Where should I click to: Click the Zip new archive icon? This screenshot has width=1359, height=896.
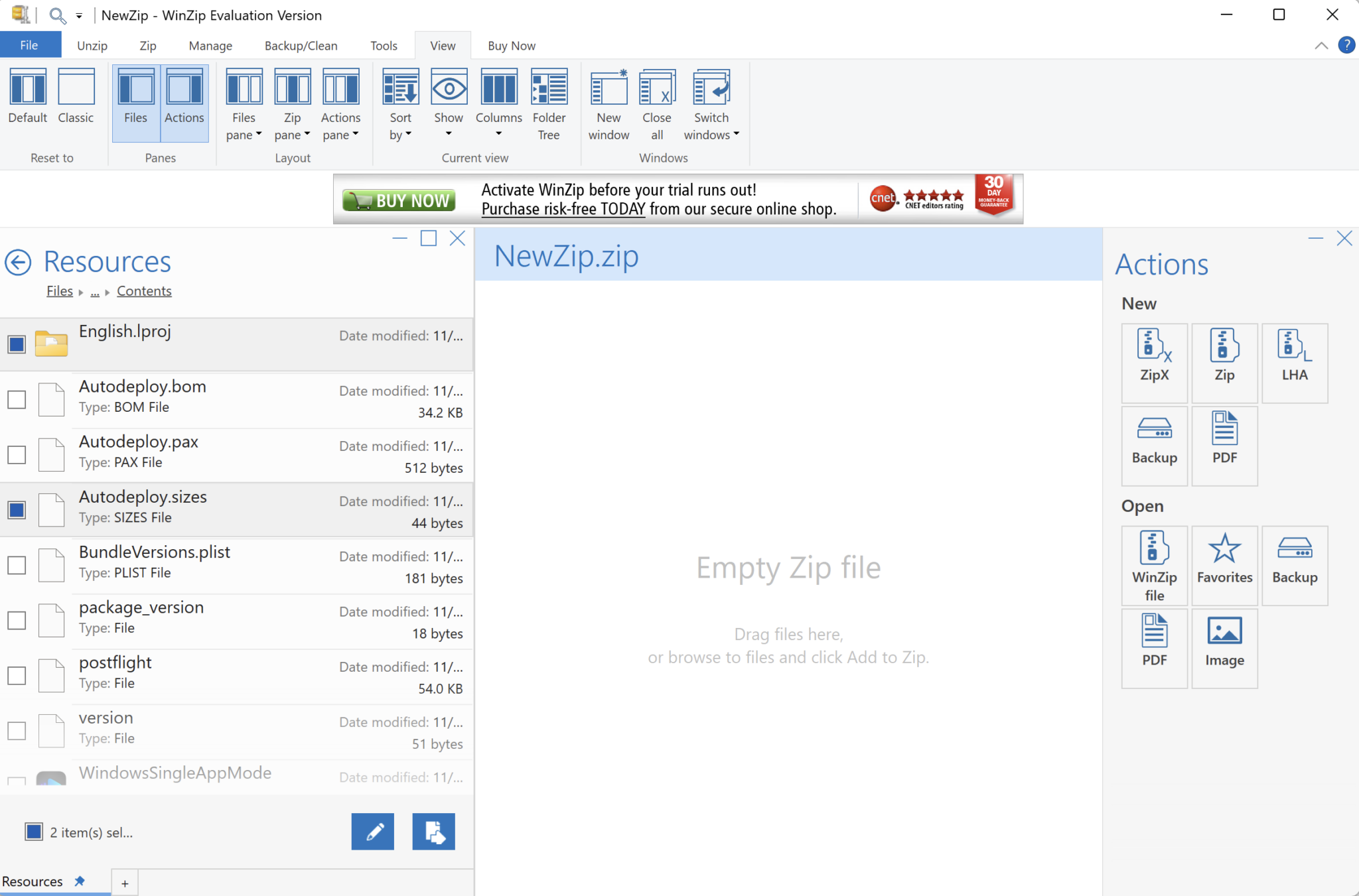[x=1224, y=355]
